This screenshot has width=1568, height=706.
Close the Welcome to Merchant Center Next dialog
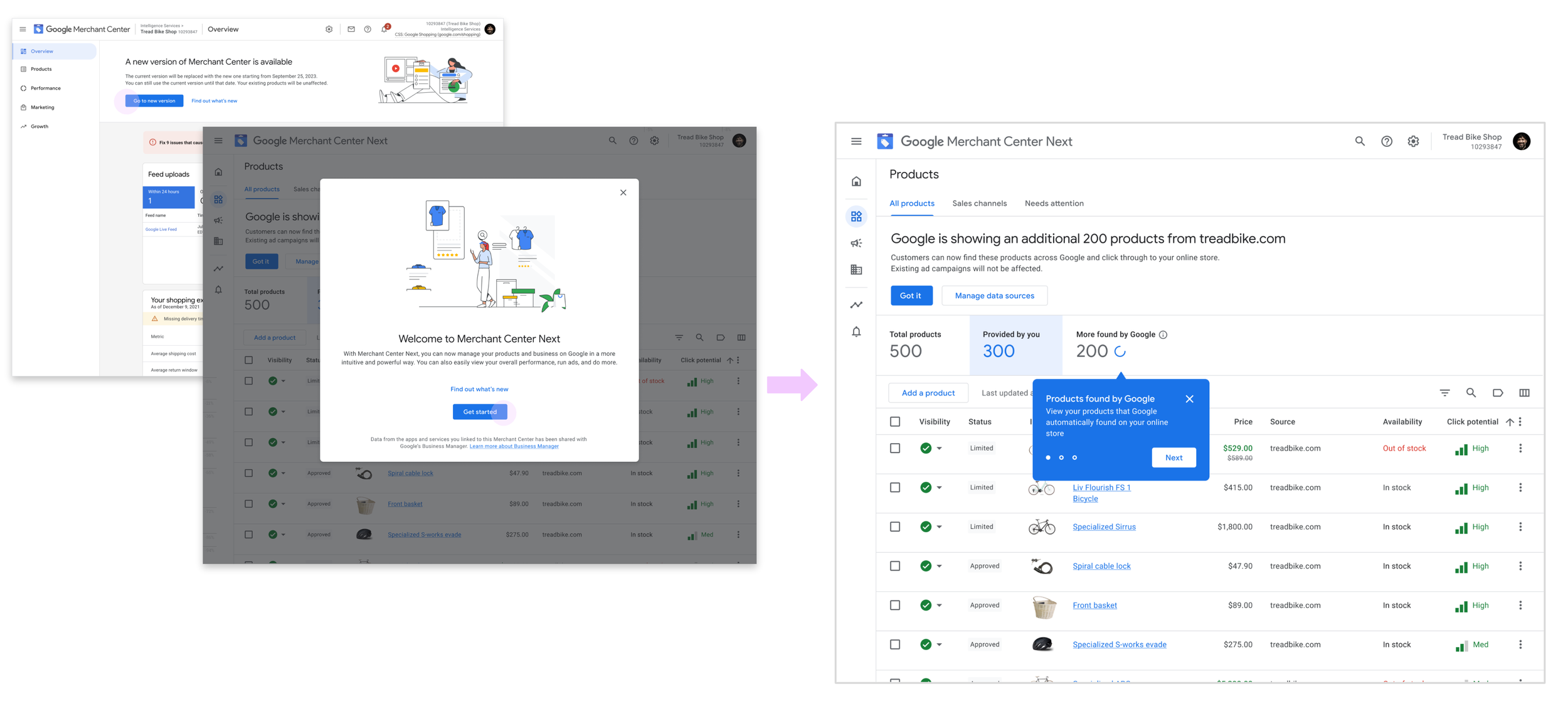tap(623, 193)
